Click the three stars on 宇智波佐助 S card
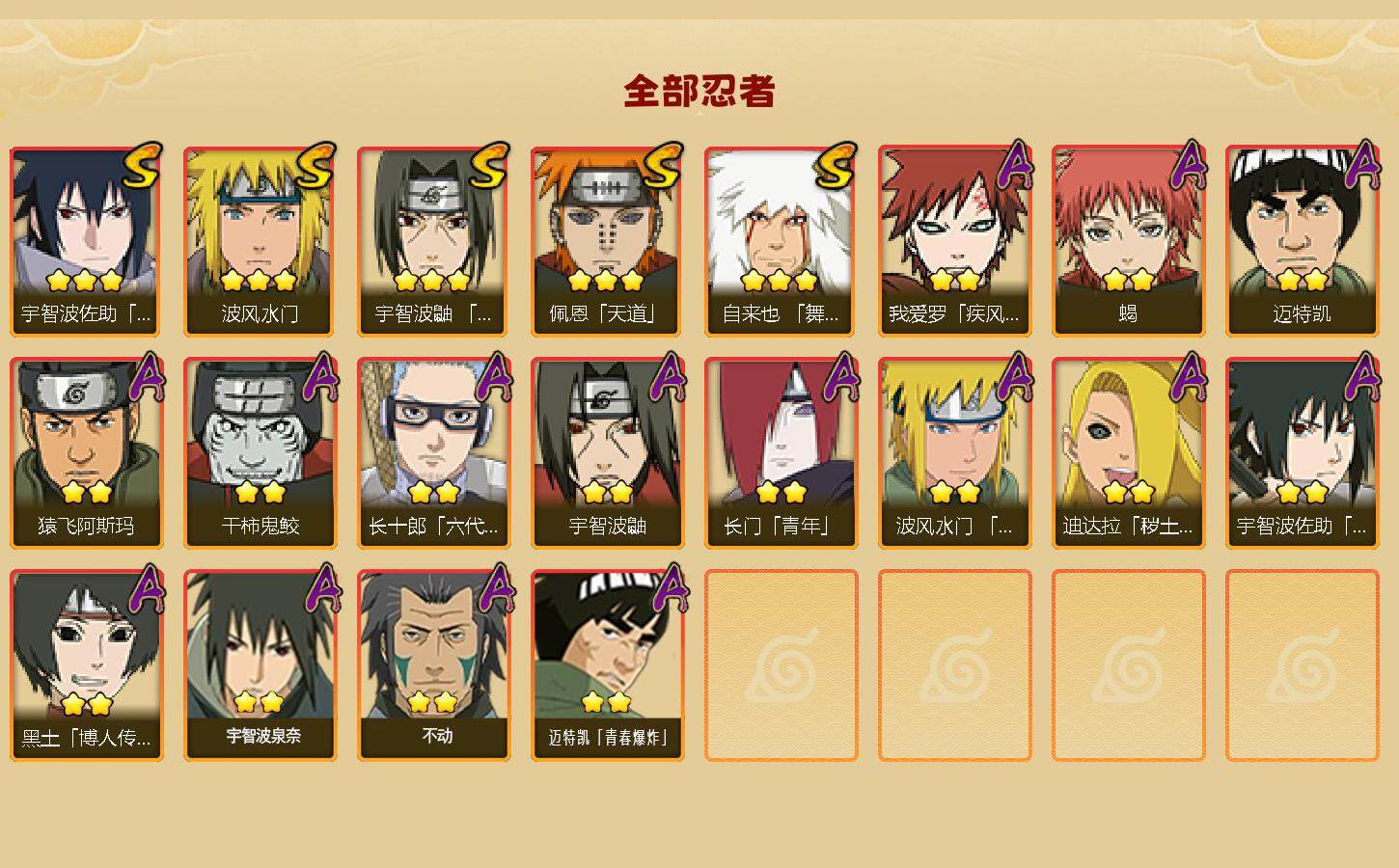The height and width of the screenshot is (868, 1399). [85, 281]
